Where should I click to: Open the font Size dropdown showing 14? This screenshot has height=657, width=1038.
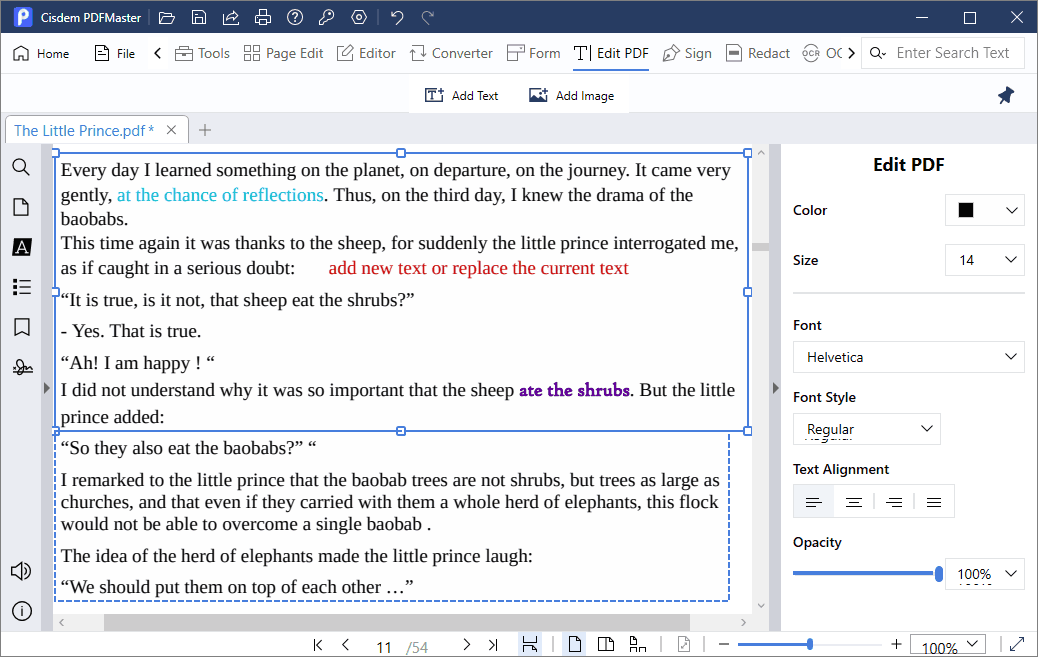click(984, 260)
